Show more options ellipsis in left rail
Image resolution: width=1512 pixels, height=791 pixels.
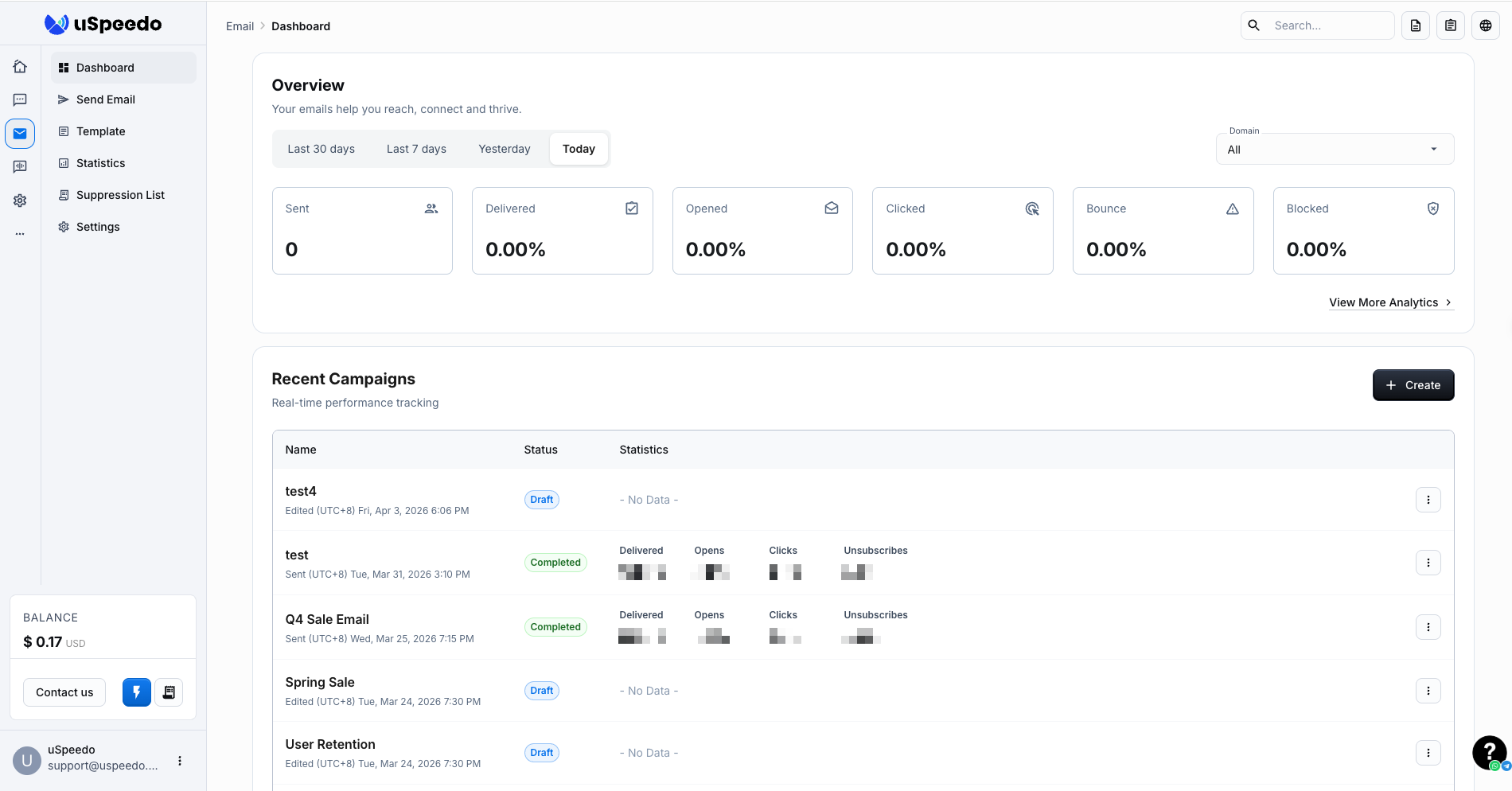click(20, 234)
